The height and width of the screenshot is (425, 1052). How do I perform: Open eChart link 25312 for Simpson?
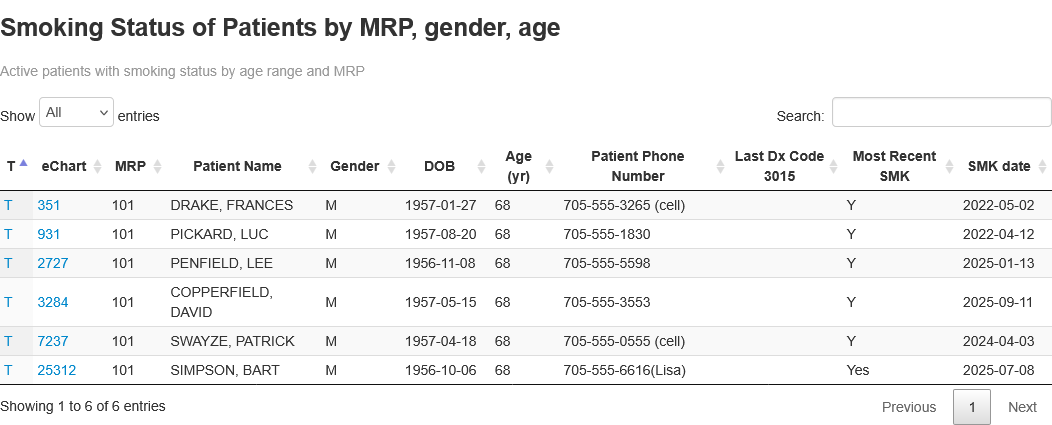[x=56, y=370]
